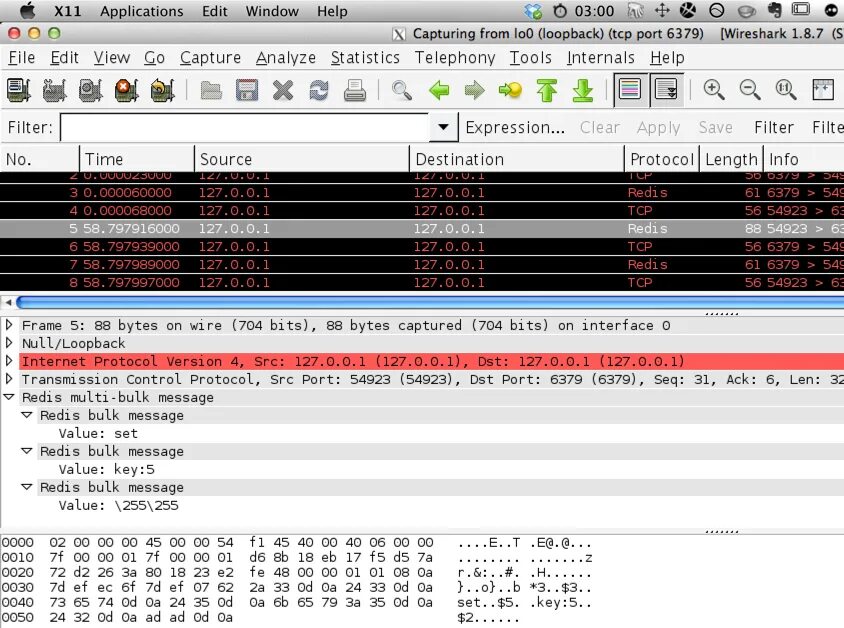The height and width of the screenshot is (628, 844).
Task: Close capture file X icon
Action: pos(283,90)
